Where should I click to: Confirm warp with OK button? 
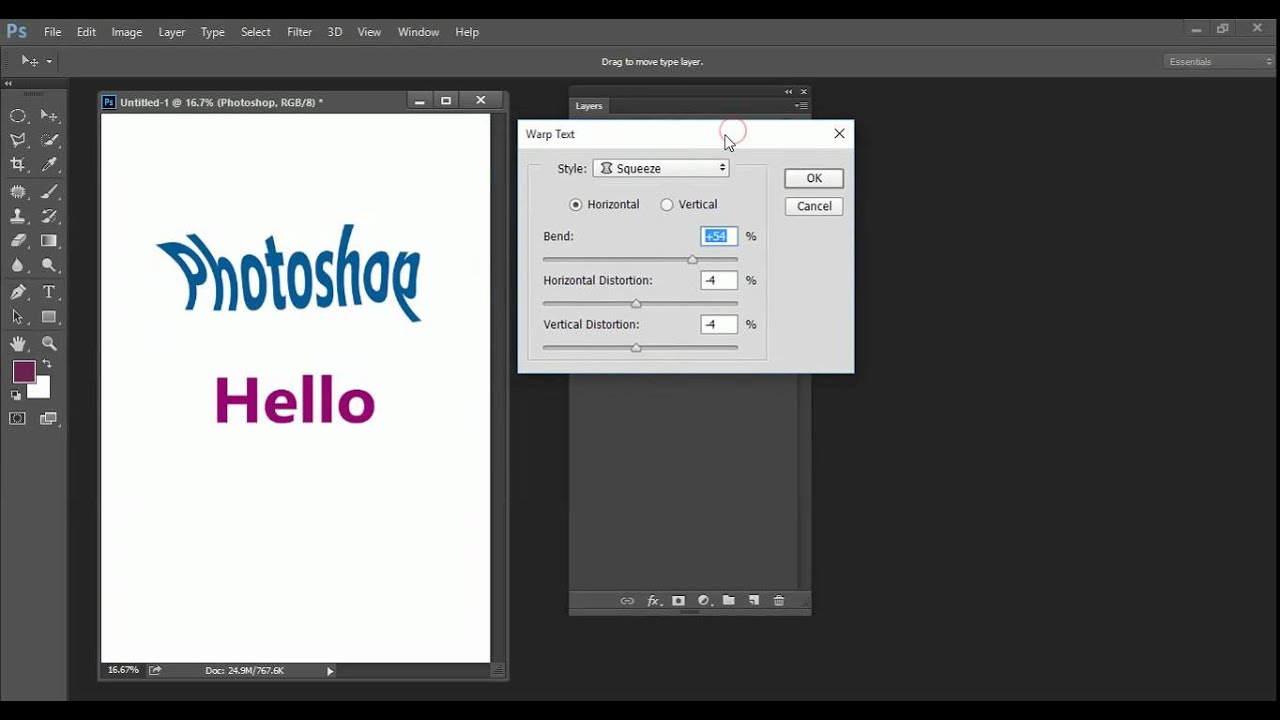[814, 178]
